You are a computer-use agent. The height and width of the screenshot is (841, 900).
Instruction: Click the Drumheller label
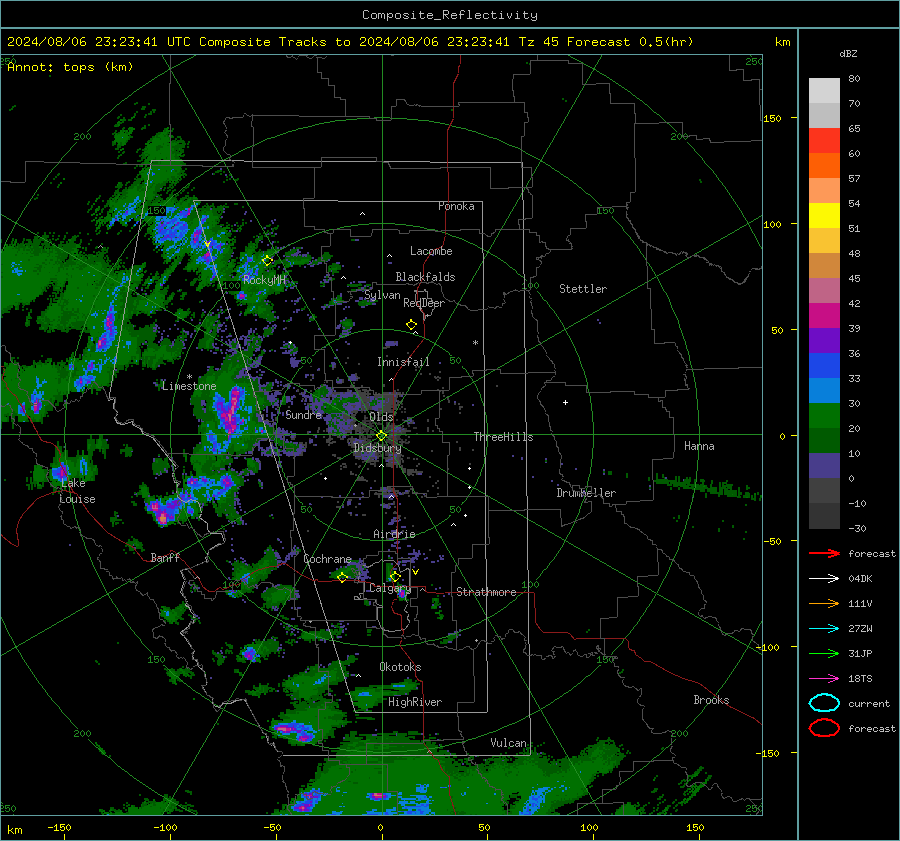(x=586, y=493)
